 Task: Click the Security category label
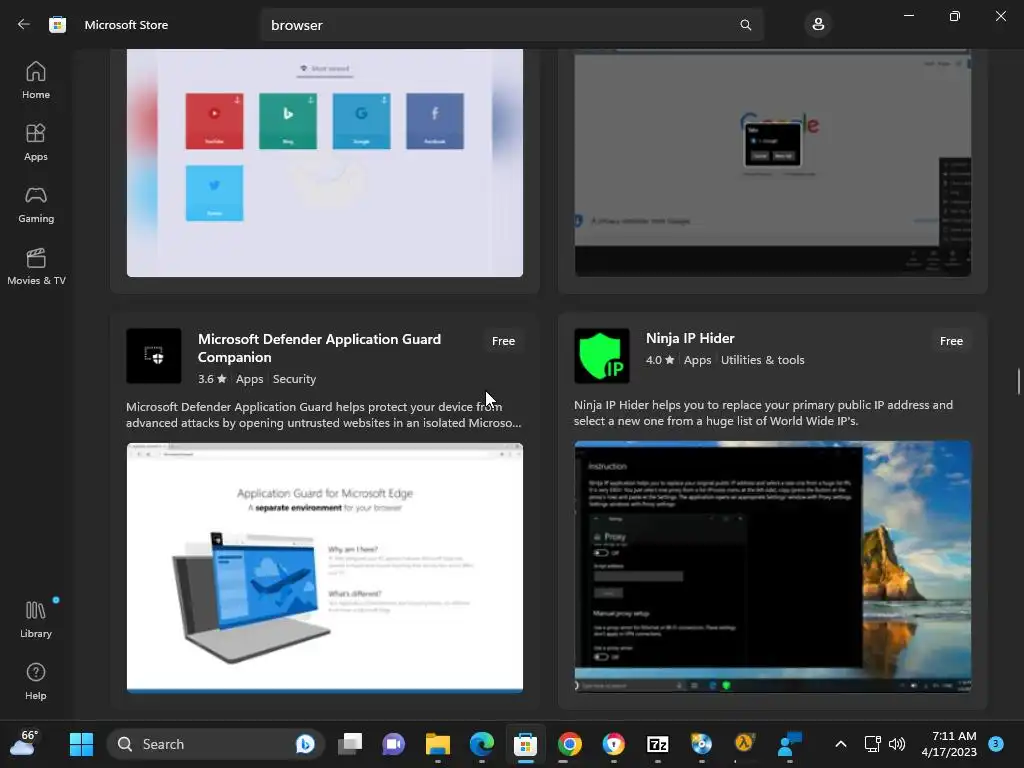294,379
